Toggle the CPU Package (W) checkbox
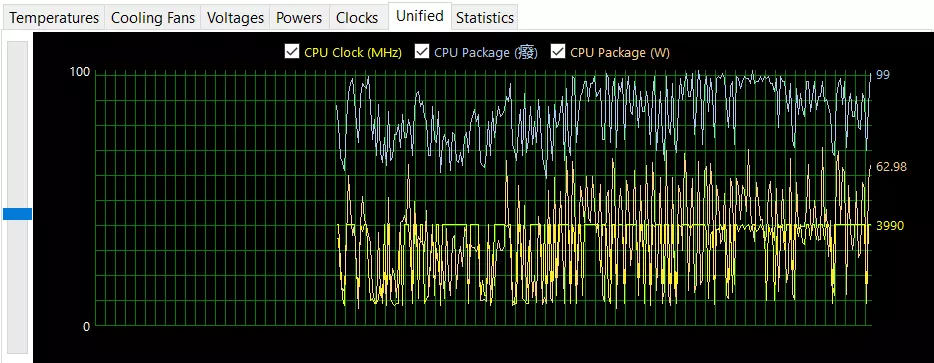934x363 pixels. 558,52
